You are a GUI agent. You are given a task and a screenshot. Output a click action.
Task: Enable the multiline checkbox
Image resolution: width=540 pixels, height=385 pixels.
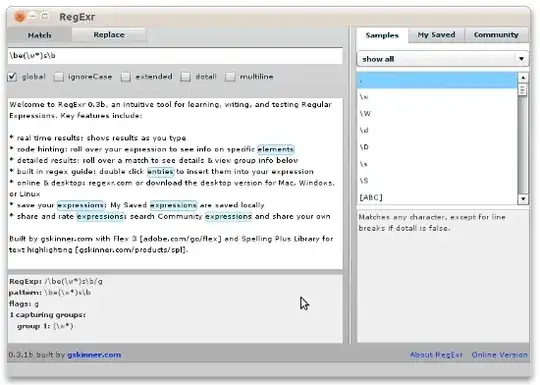(230, 77)
